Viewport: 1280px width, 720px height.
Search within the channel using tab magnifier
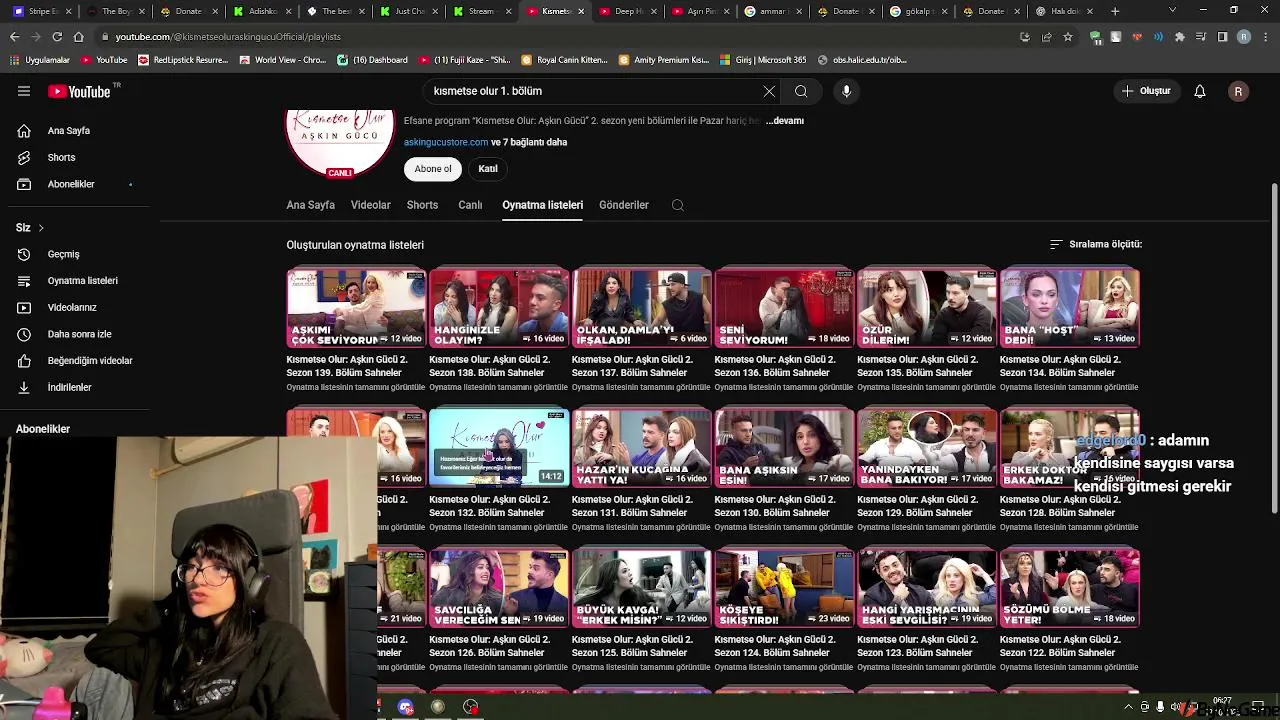[678, 205]
